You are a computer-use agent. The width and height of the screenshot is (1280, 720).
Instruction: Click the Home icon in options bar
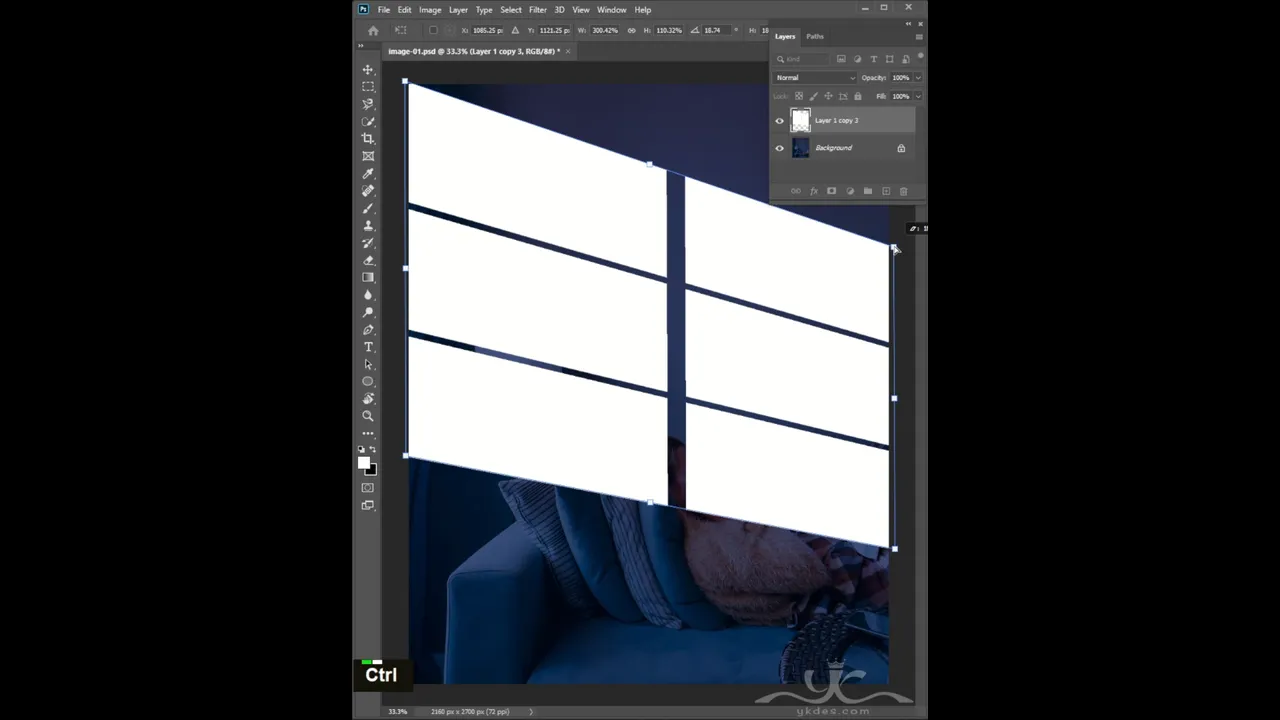tap(373, 30)
